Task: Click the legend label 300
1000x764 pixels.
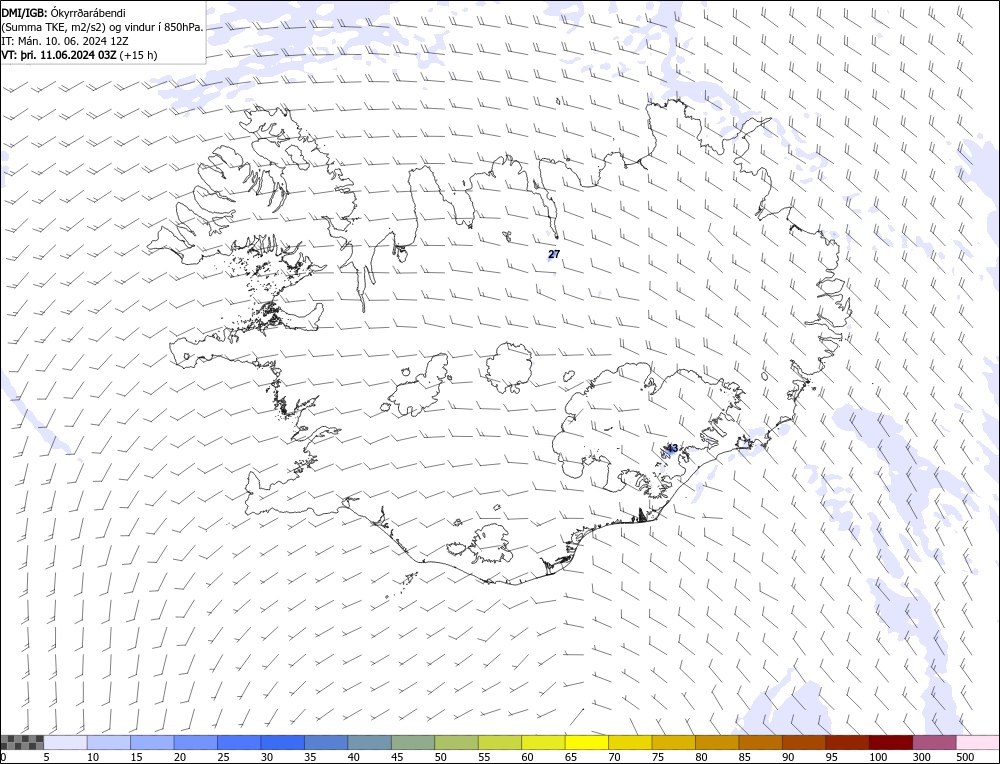Action: click(x=922, y=757)
